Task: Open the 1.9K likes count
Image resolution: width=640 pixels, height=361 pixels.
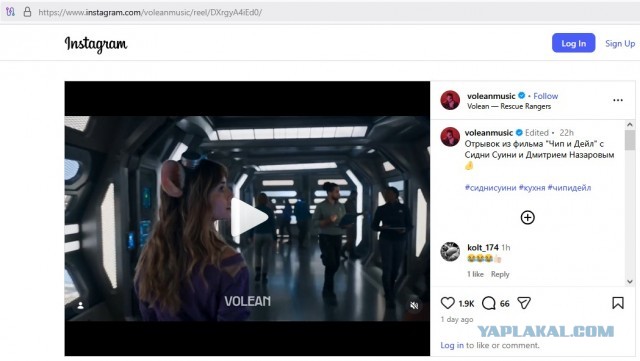Action: click(x=466, y=303)
